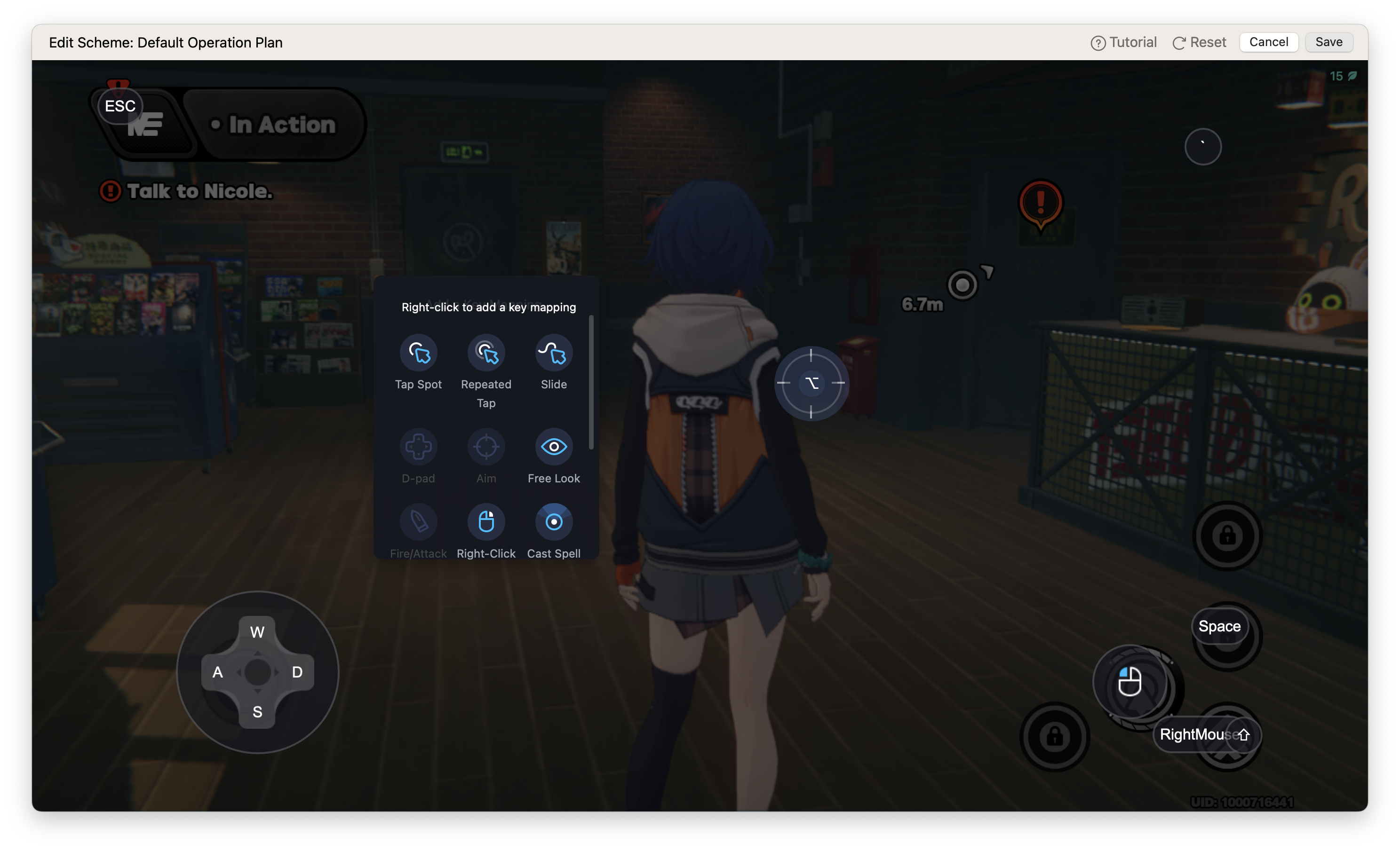Click the Reset scheme option
This screenshot has width=1400, height=851.
pos(1200,42)
